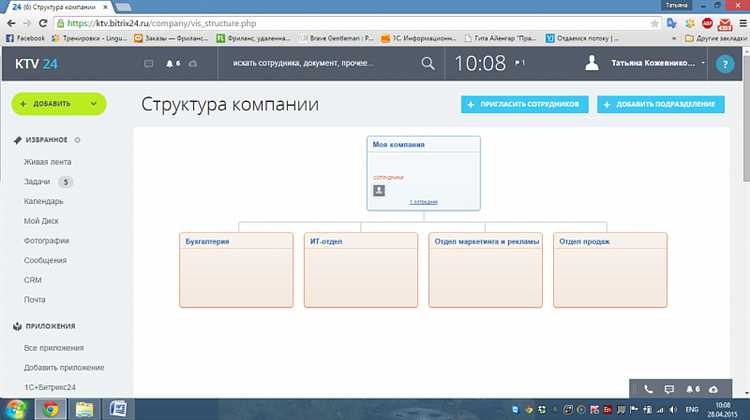Image resolution: width=750 pixels, height=420 pixels.
Task: Click the employee avatar in Моя компания
Action: coord(379,190)
